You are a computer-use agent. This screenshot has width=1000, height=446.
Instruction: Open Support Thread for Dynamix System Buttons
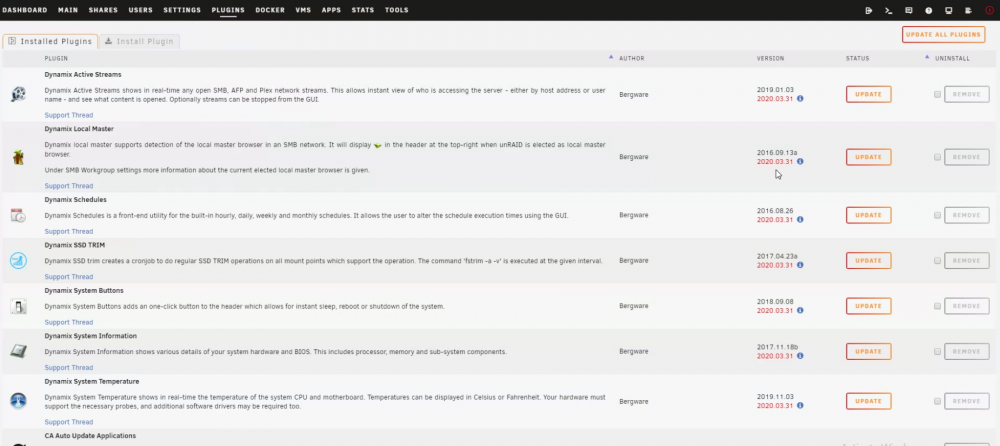pos(69,322)
